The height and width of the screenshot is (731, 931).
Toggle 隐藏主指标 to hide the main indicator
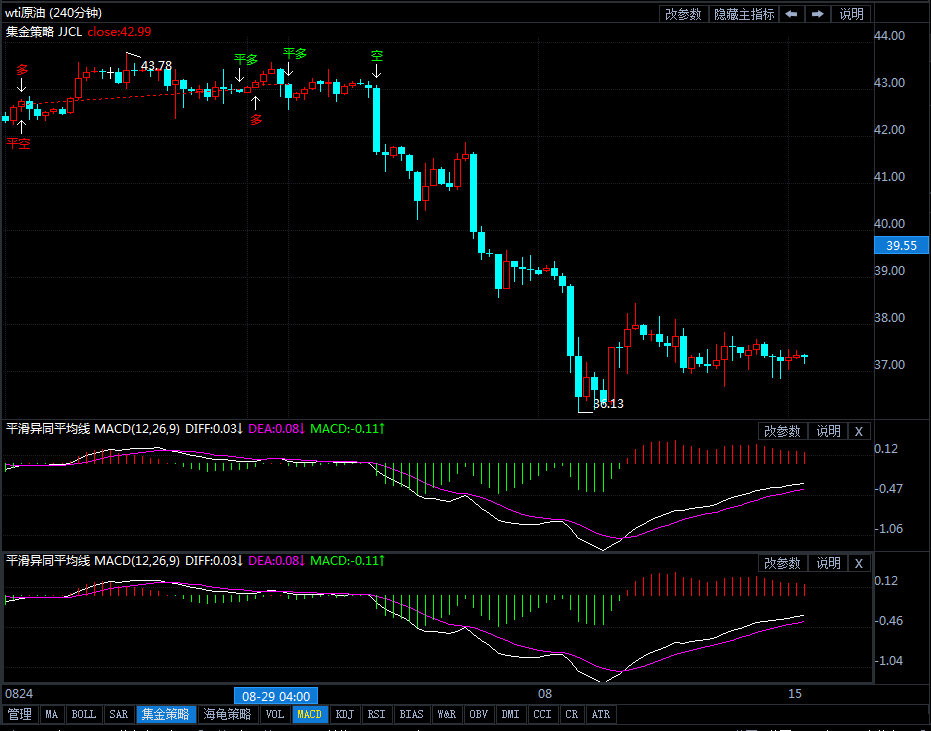(x=743, y=14)
